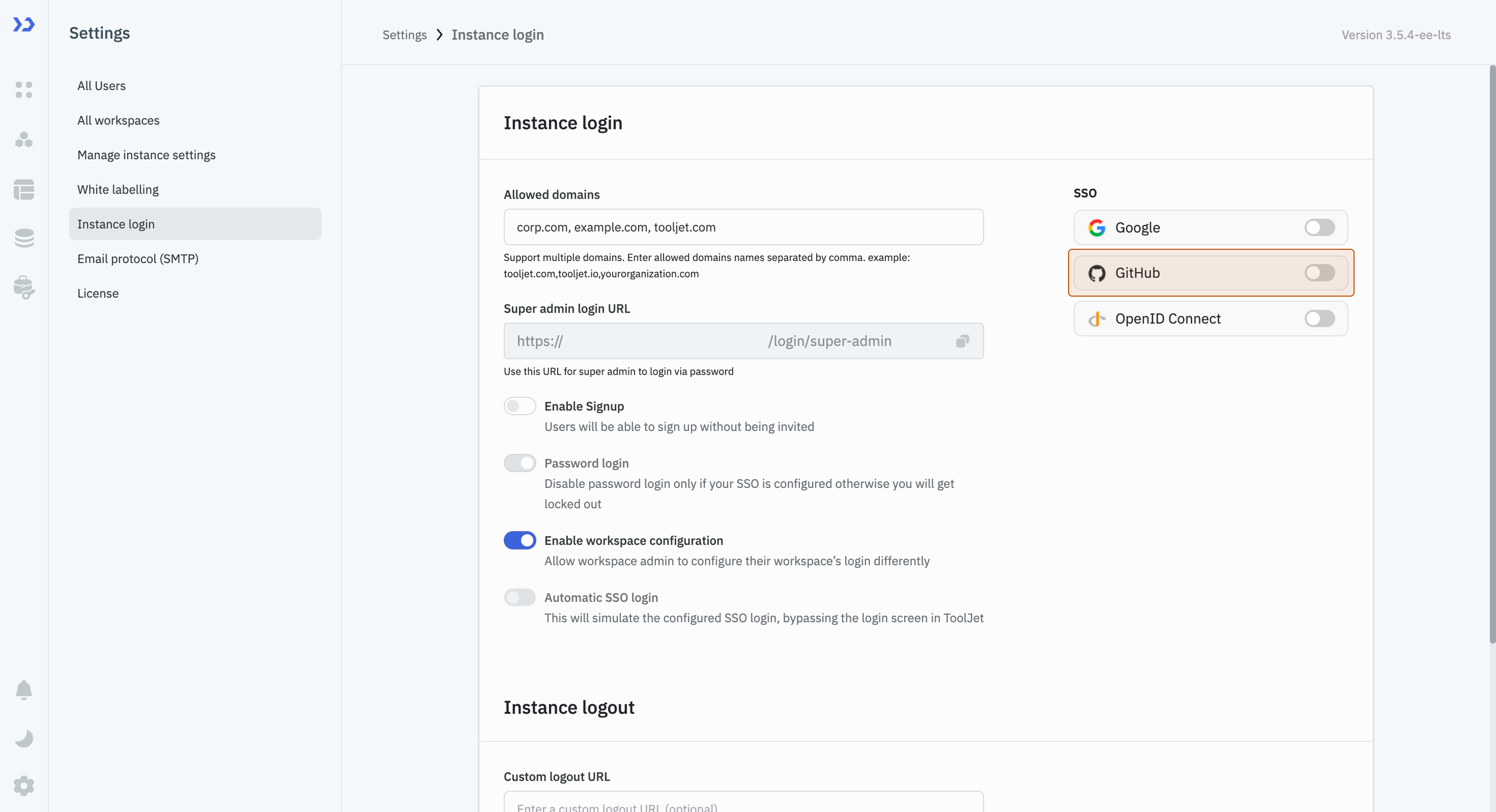The image size is (1496, 812).
Task: Open the Database icon in the sidebar
Action: [23, 238]
